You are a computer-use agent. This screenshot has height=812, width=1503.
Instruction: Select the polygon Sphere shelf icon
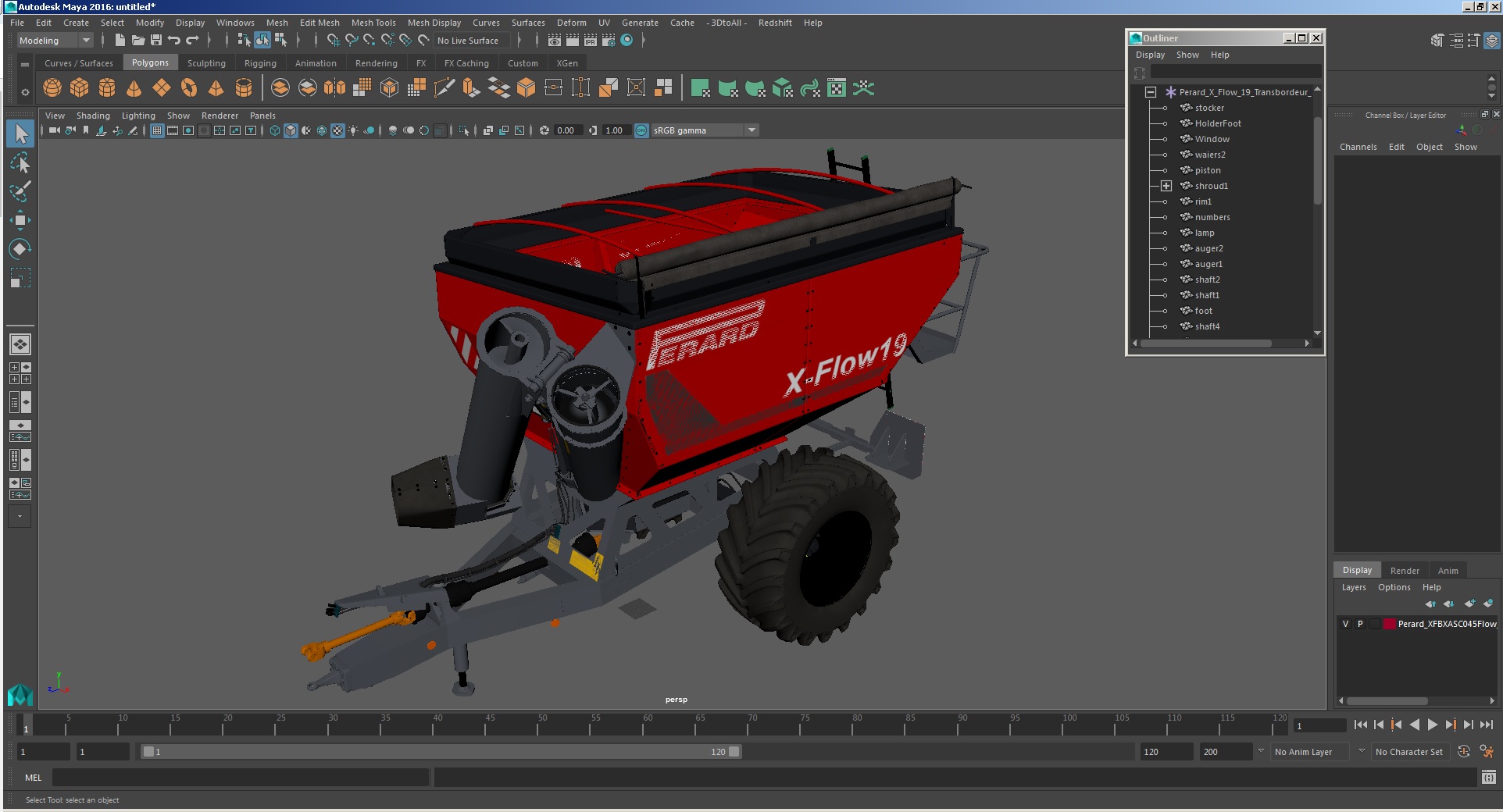[x=52, y=88]
